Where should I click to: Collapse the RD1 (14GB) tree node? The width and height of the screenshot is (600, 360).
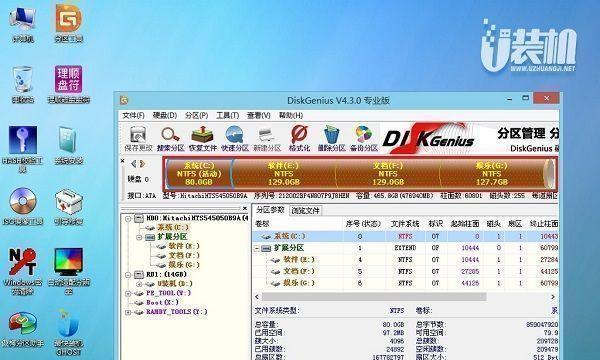coord(128,275)
